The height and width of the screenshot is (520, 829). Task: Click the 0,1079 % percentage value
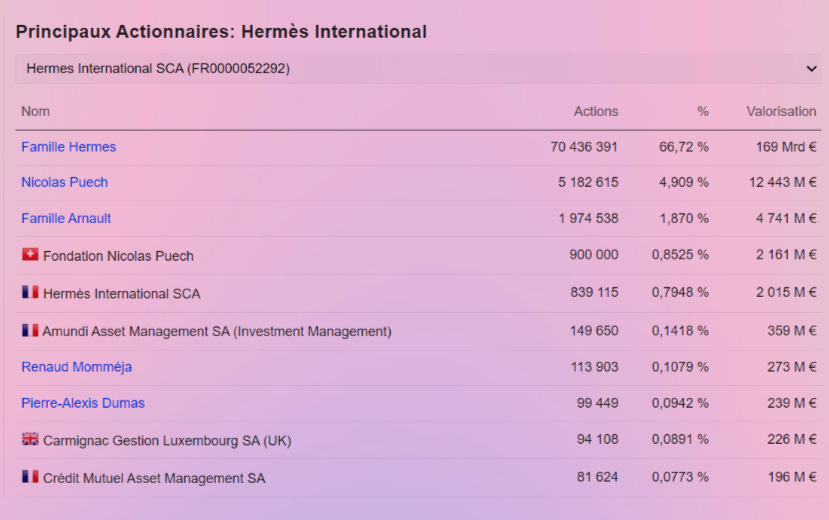pos(680,367)
